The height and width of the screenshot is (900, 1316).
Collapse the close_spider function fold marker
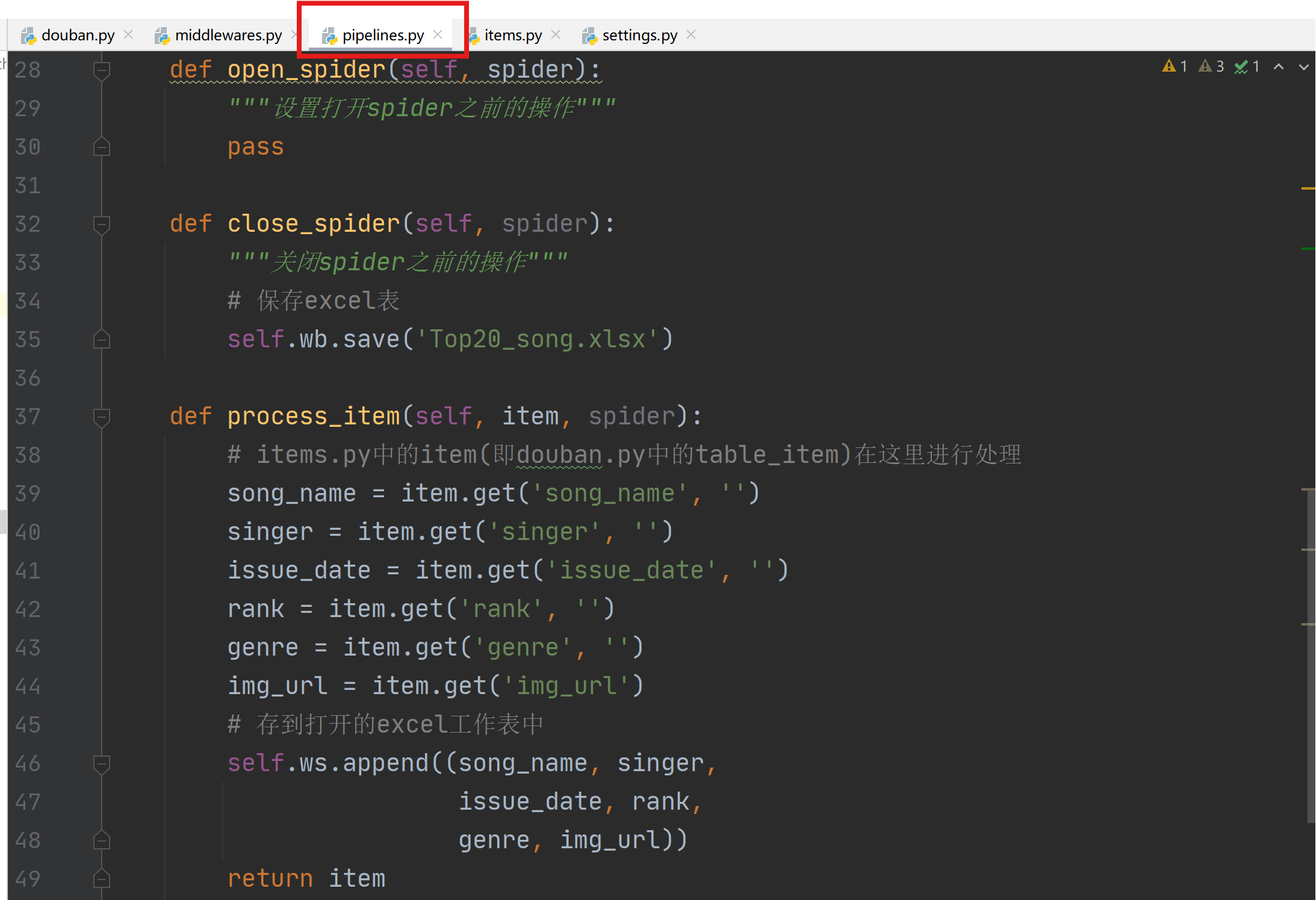pyautogui.click(x=102, y=225)
